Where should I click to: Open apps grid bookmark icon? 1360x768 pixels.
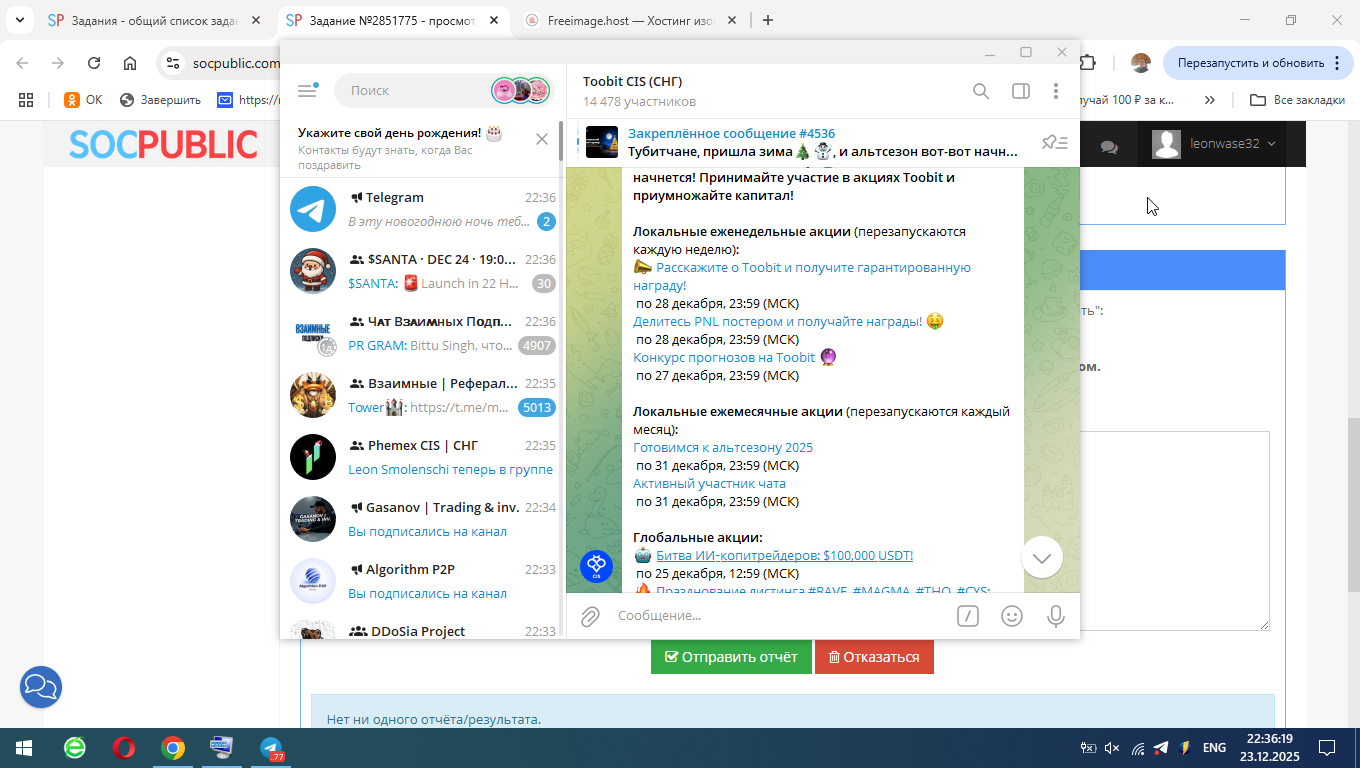26,100
